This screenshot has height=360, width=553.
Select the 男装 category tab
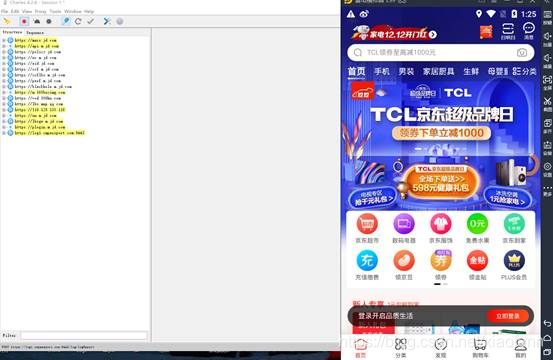(x=406, y=72)
